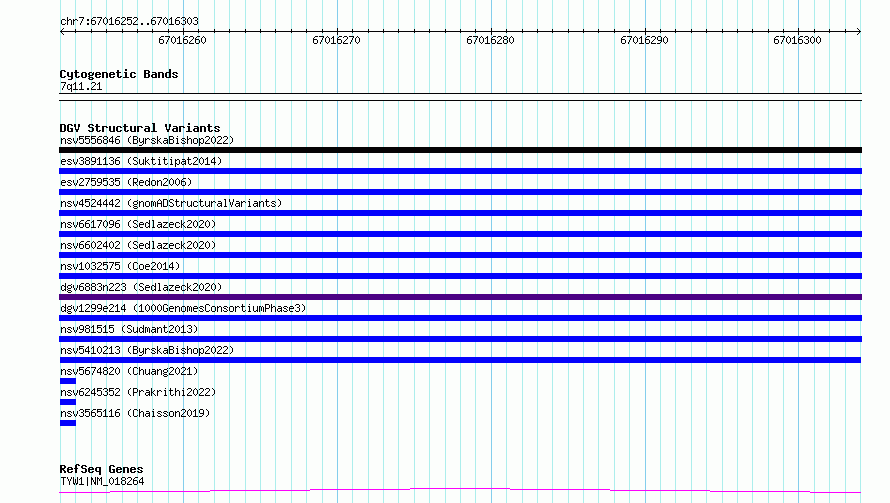Image resolution: width=890 pixels, height=503 pixels.
Task: Click ruler position 67016290
Action: click(644, 40)
